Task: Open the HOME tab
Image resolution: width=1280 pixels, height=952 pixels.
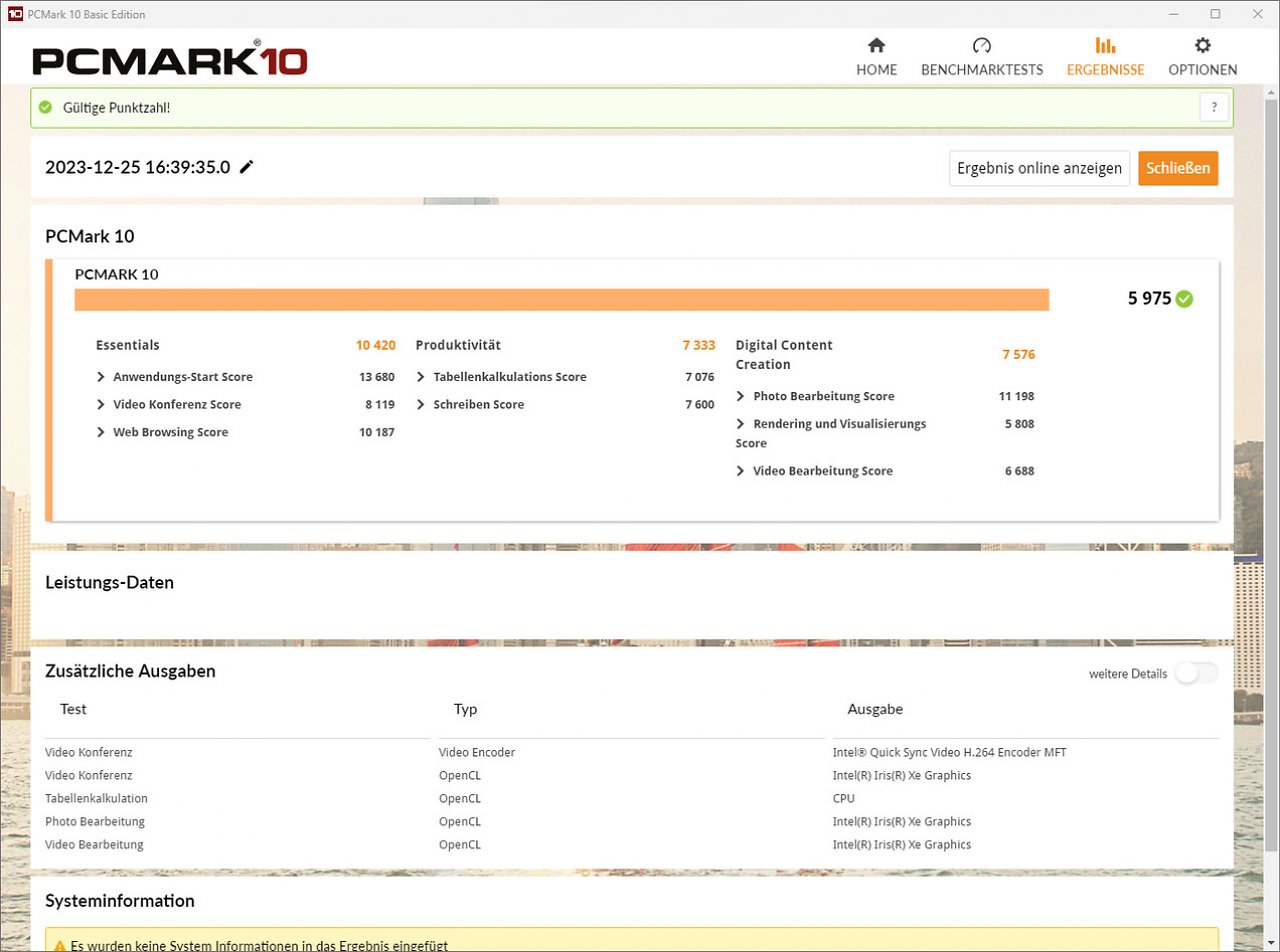Action: (x=876, y=57)
